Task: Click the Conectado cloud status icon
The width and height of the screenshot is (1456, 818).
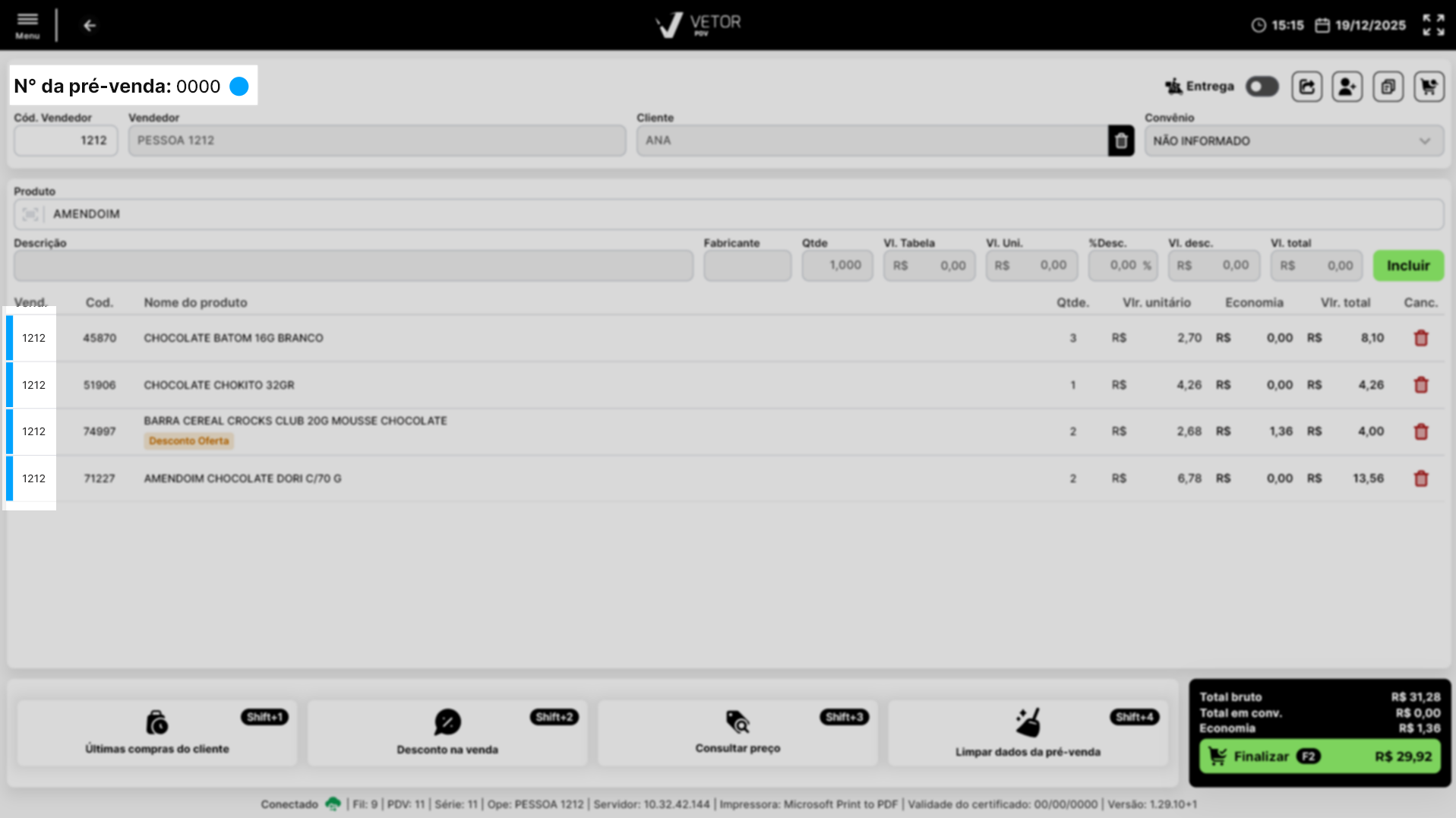Action: pos(333,804)
